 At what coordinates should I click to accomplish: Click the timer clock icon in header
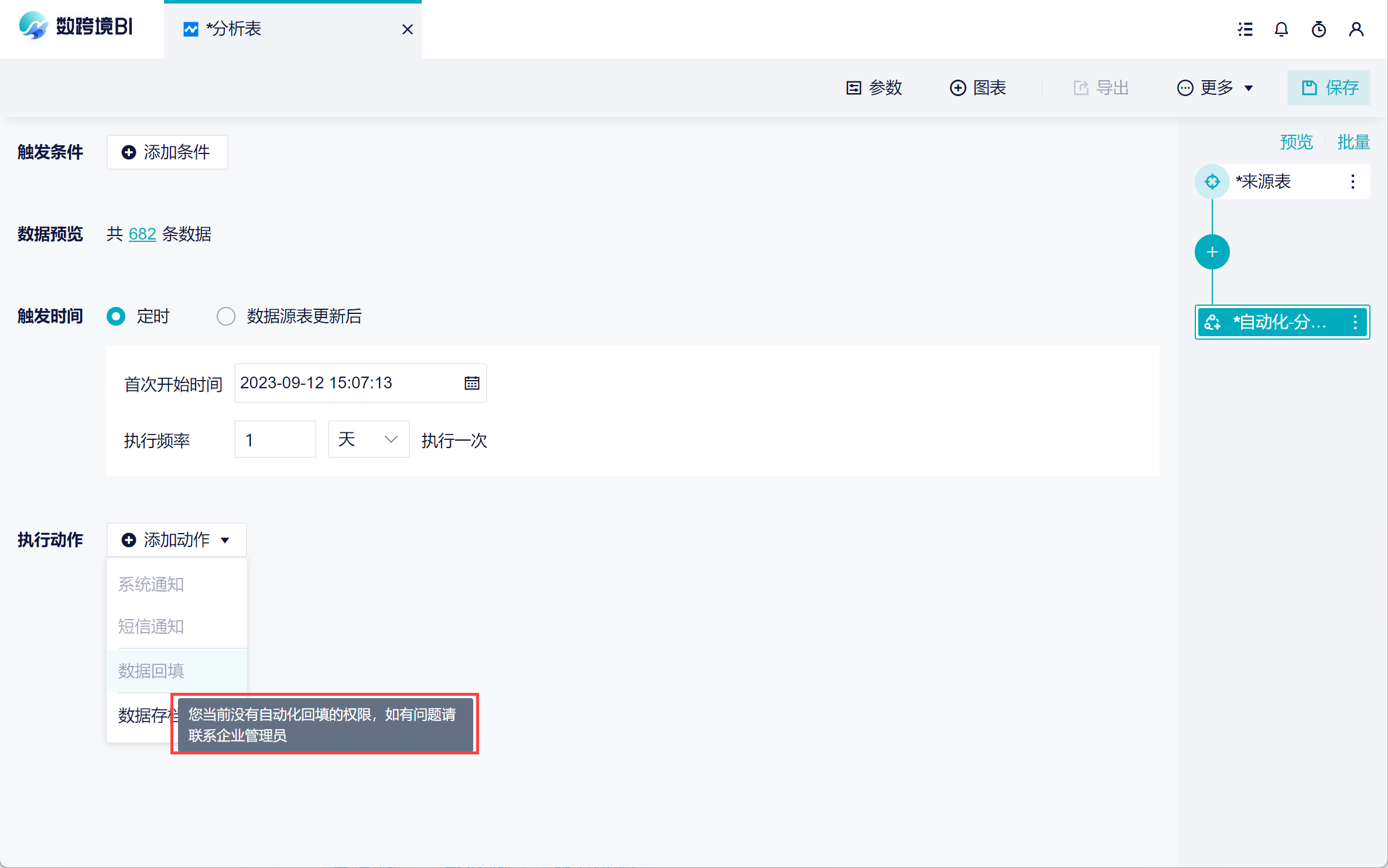click(x=1318, y=29)
